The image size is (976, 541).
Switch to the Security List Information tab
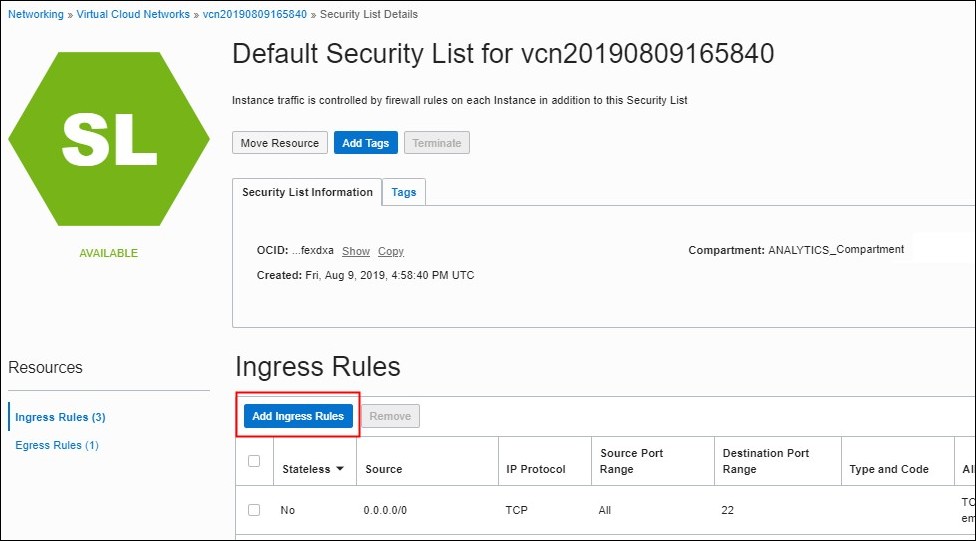coord(307,192)
